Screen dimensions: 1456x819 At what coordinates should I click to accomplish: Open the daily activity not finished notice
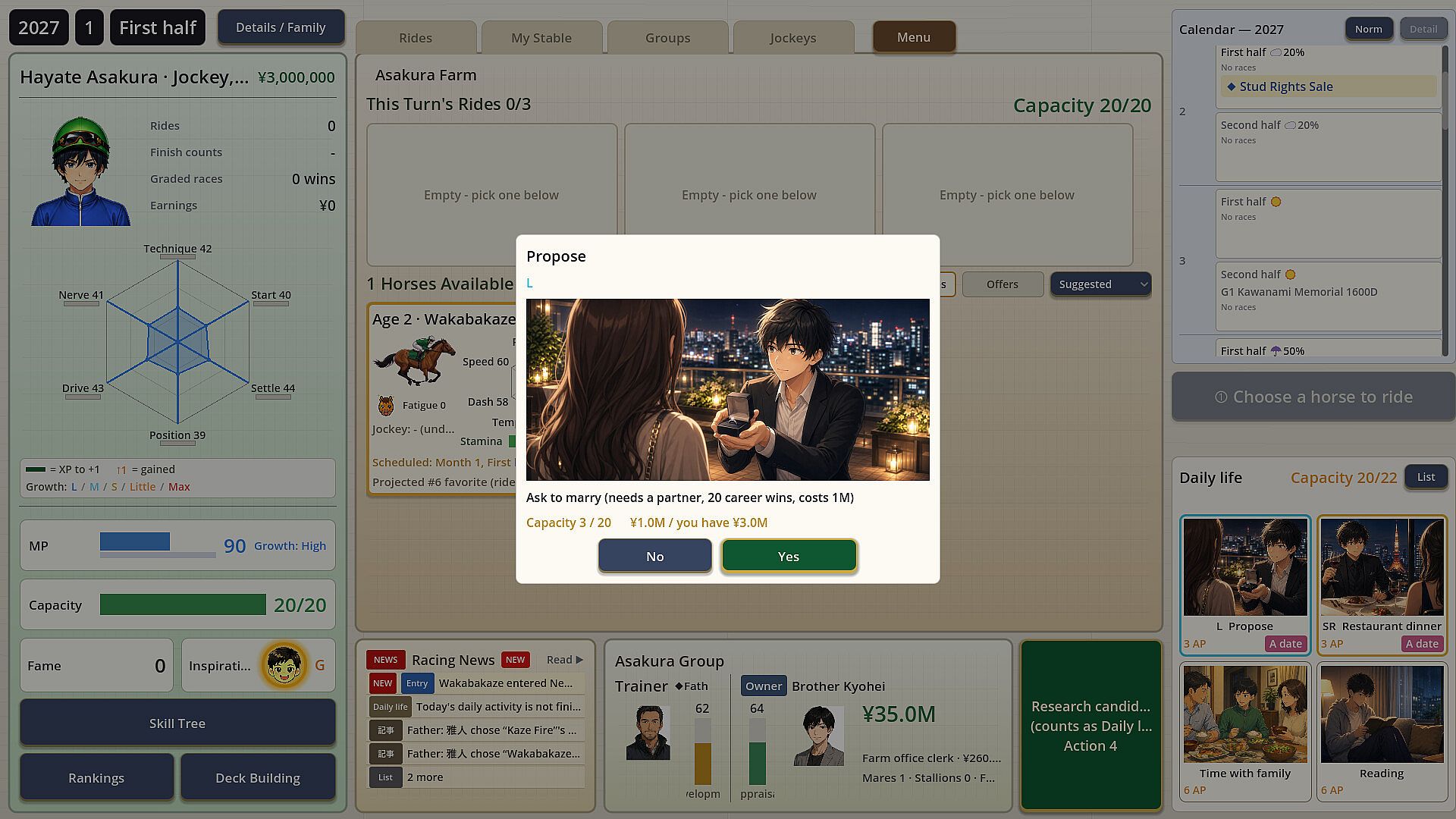pyautogui.click(x=476, y=707)
